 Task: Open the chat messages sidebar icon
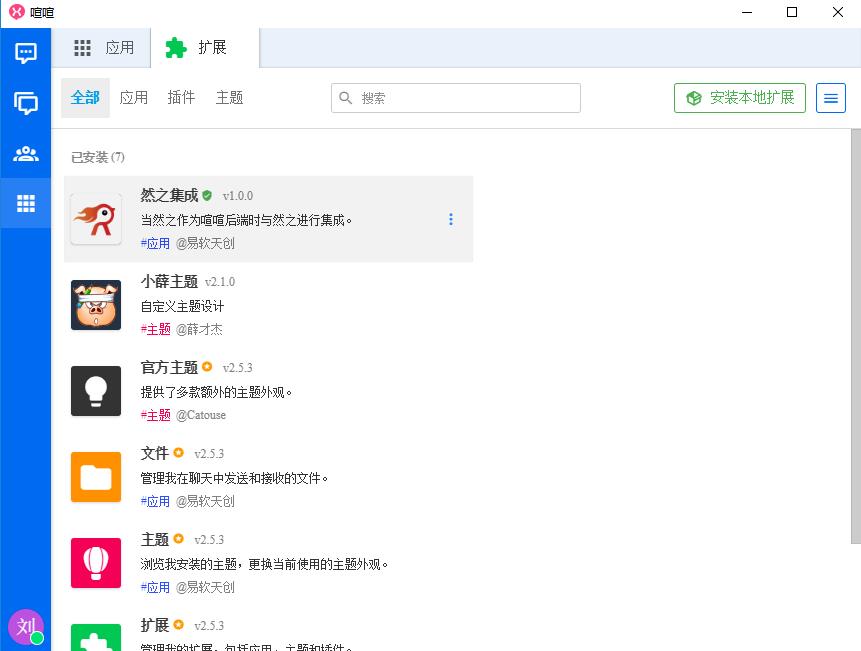pos(26,53)
